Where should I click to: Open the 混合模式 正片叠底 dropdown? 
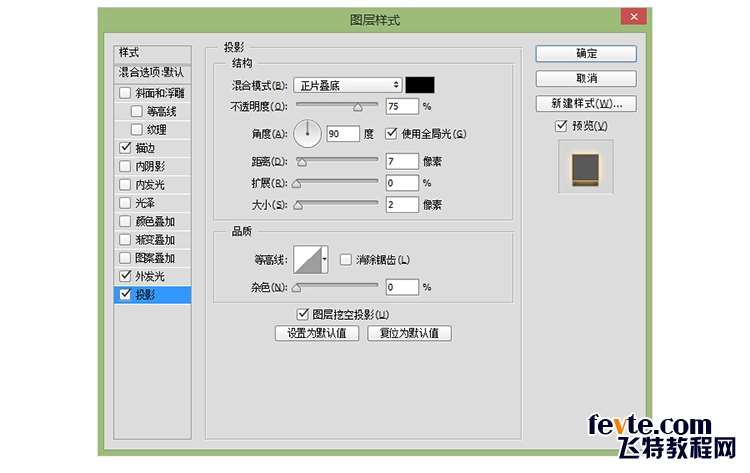point(348,85)
